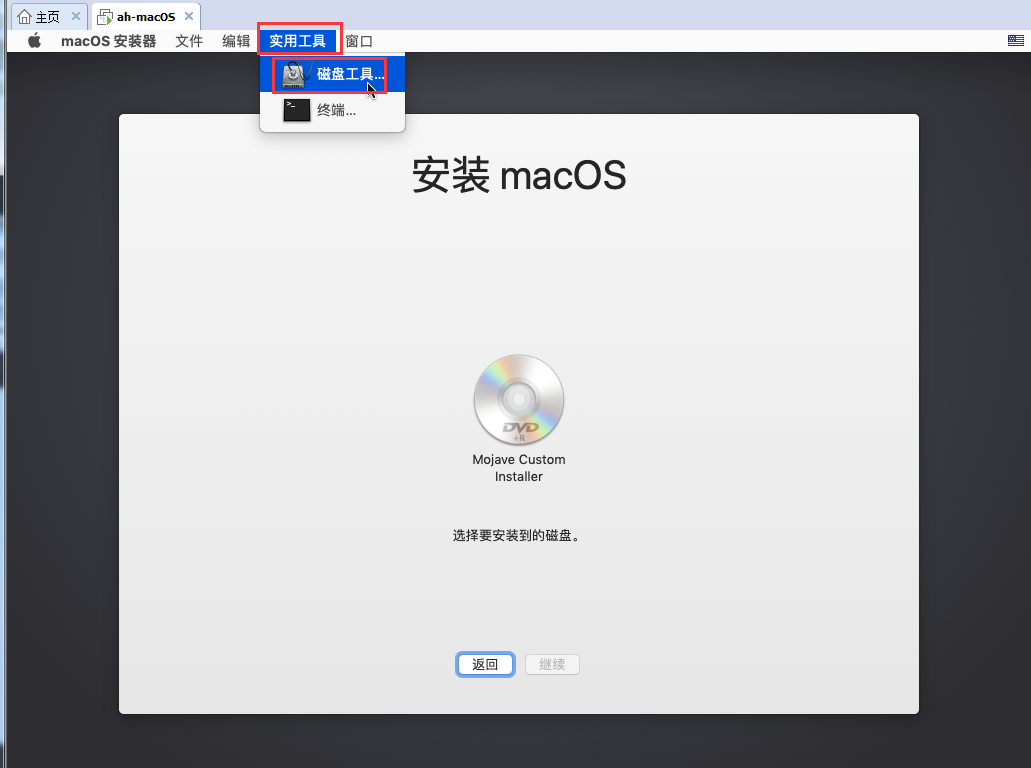Open the Apple logo menu
Screen dimensions: 1031x768
pyautogui.click(x=35, y=41)
